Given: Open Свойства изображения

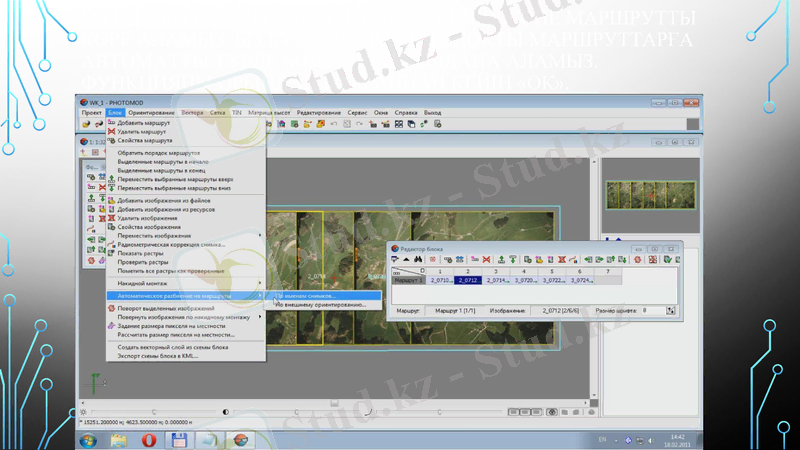Looking at the screenshot, I should [x=149, y=227].
